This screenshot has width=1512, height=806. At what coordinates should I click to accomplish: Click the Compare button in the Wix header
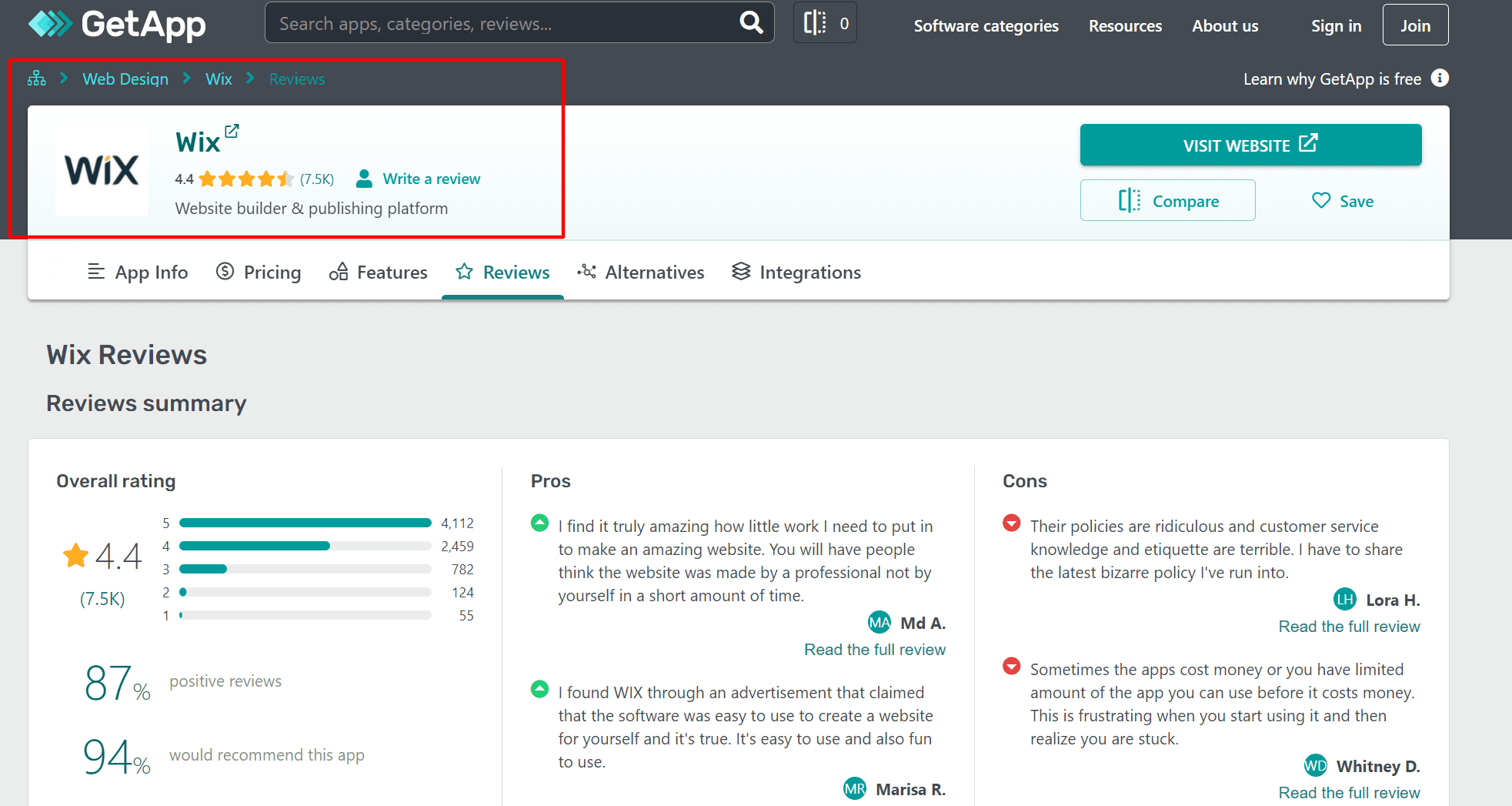click(x=1167, y=201)
